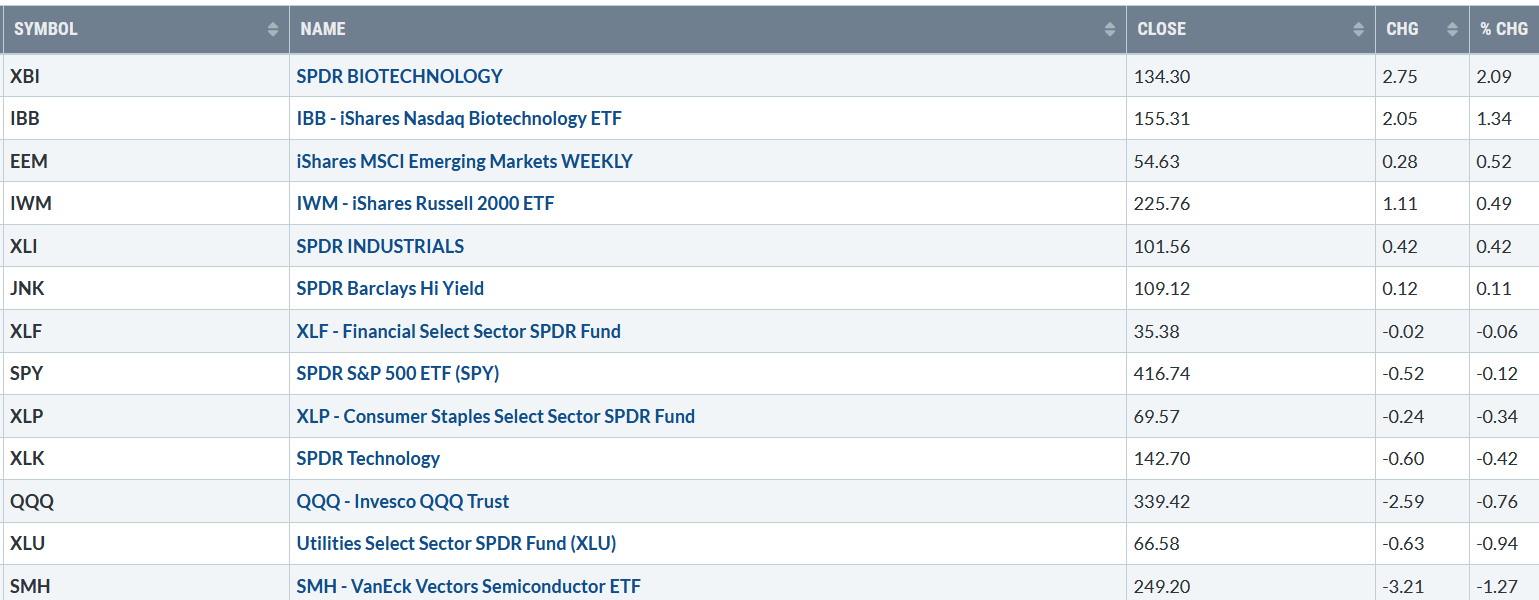Open SPDR Technology link
Image resolution: width=1539 pixels, height=600 pixels.
pos(368,458)
